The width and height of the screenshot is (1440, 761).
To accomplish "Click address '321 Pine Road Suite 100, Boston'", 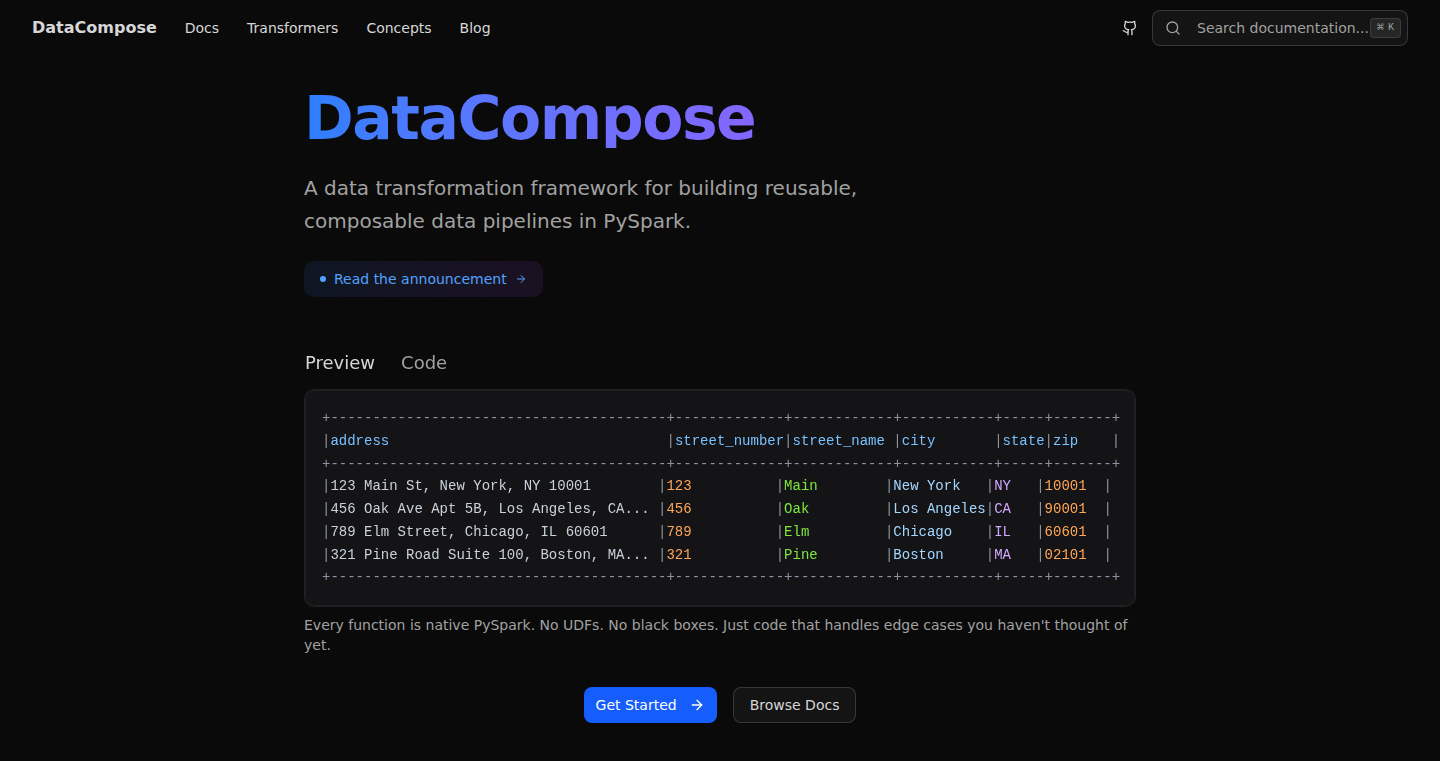I will pyautogui.click(x=490, y=555).
